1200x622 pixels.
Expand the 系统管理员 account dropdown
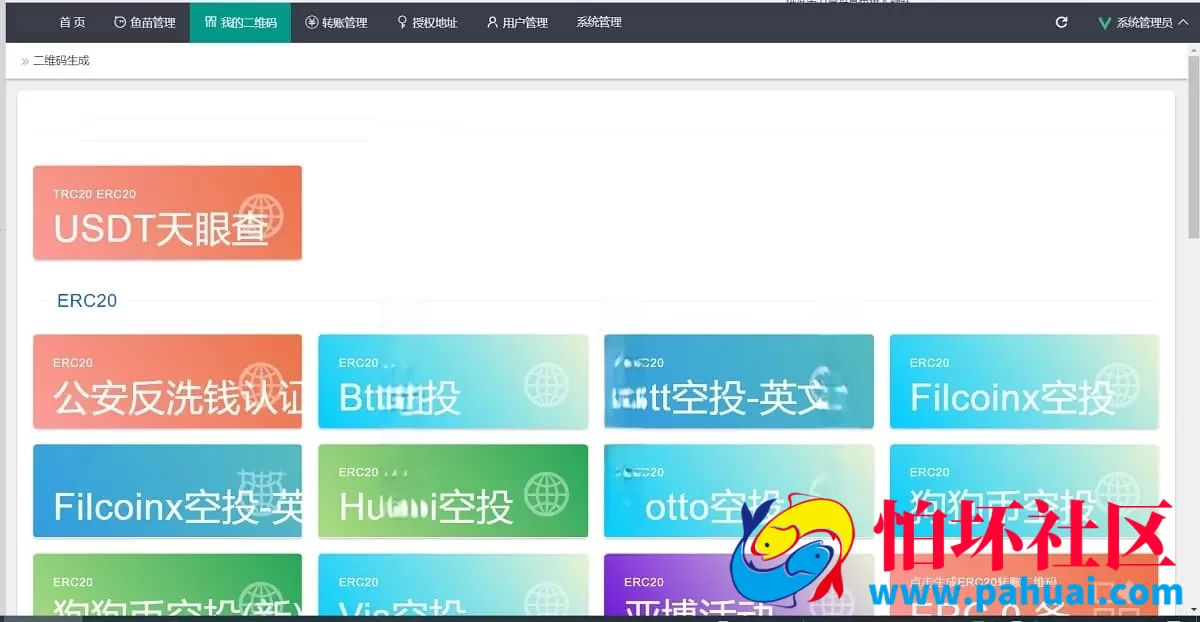click(1143, 22)
